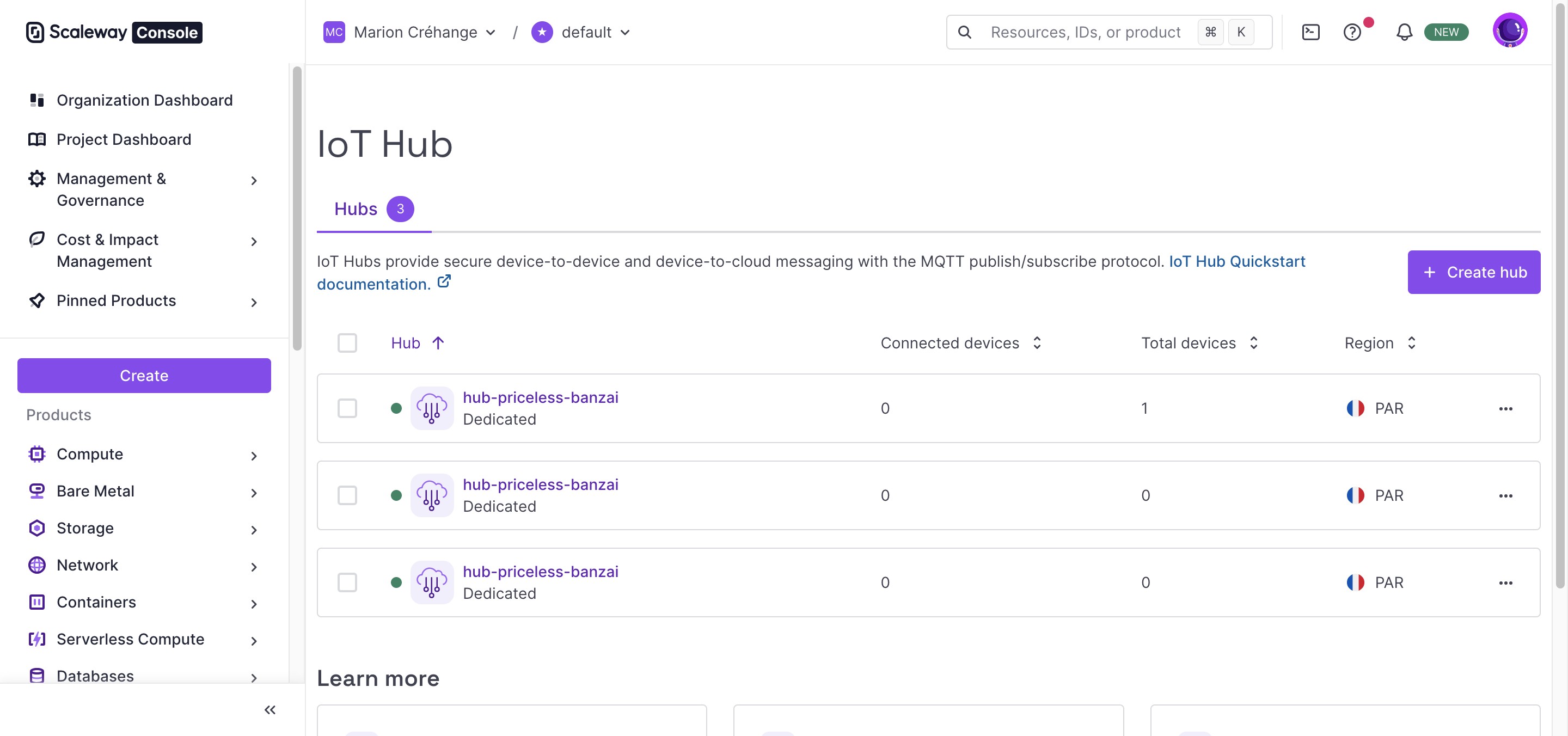Click the sidebar scrollbar
Screen dimensions: 1568x736
coord(297,208)
